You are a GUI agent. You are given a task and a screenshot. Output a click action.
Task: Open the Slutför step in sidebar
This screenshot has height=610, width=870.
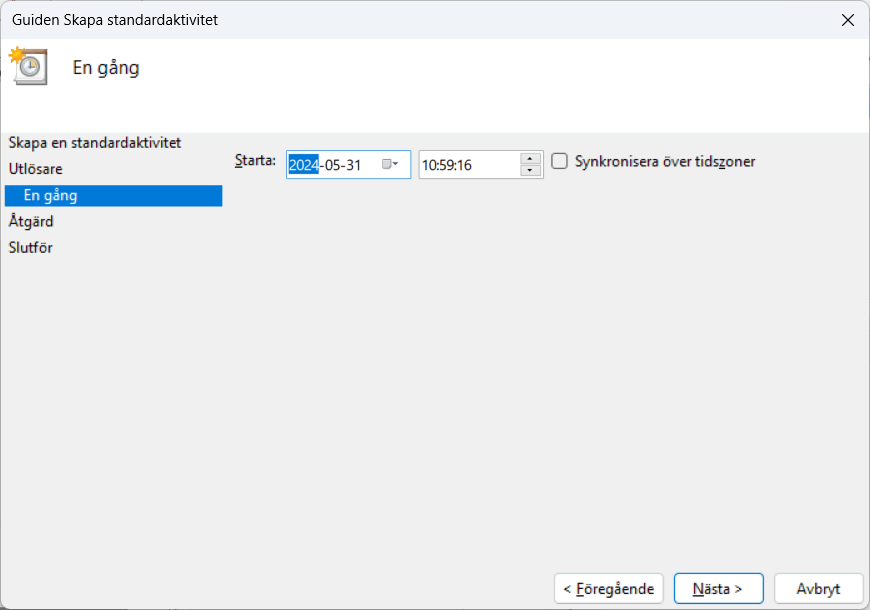point(31,248)
